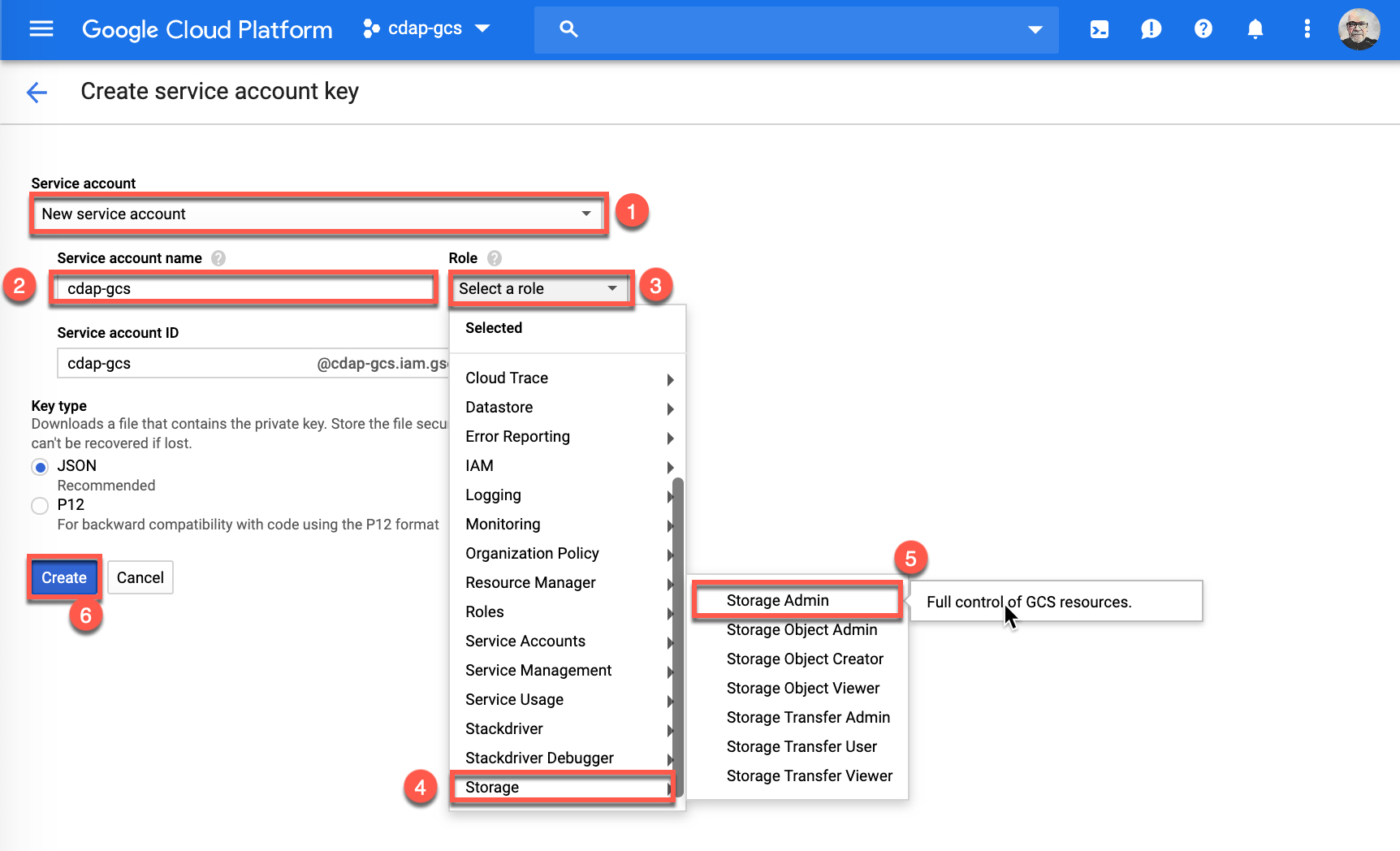Expand Stackdriver Debugger roles submenu
The width and height of the screenshot is (1400, 851).
(x=562, y=758)
